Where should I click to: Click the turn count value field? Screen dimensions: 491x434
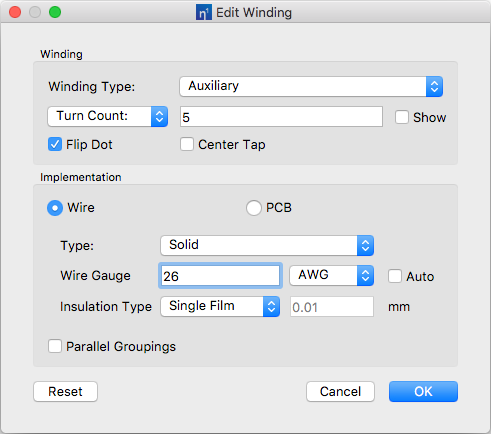point(281,117)
